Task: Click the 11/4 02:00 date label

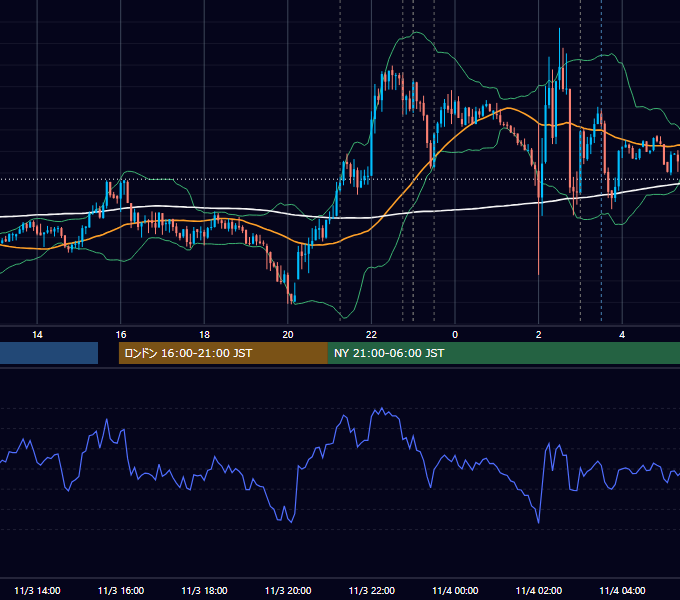Action: [539, 590]
